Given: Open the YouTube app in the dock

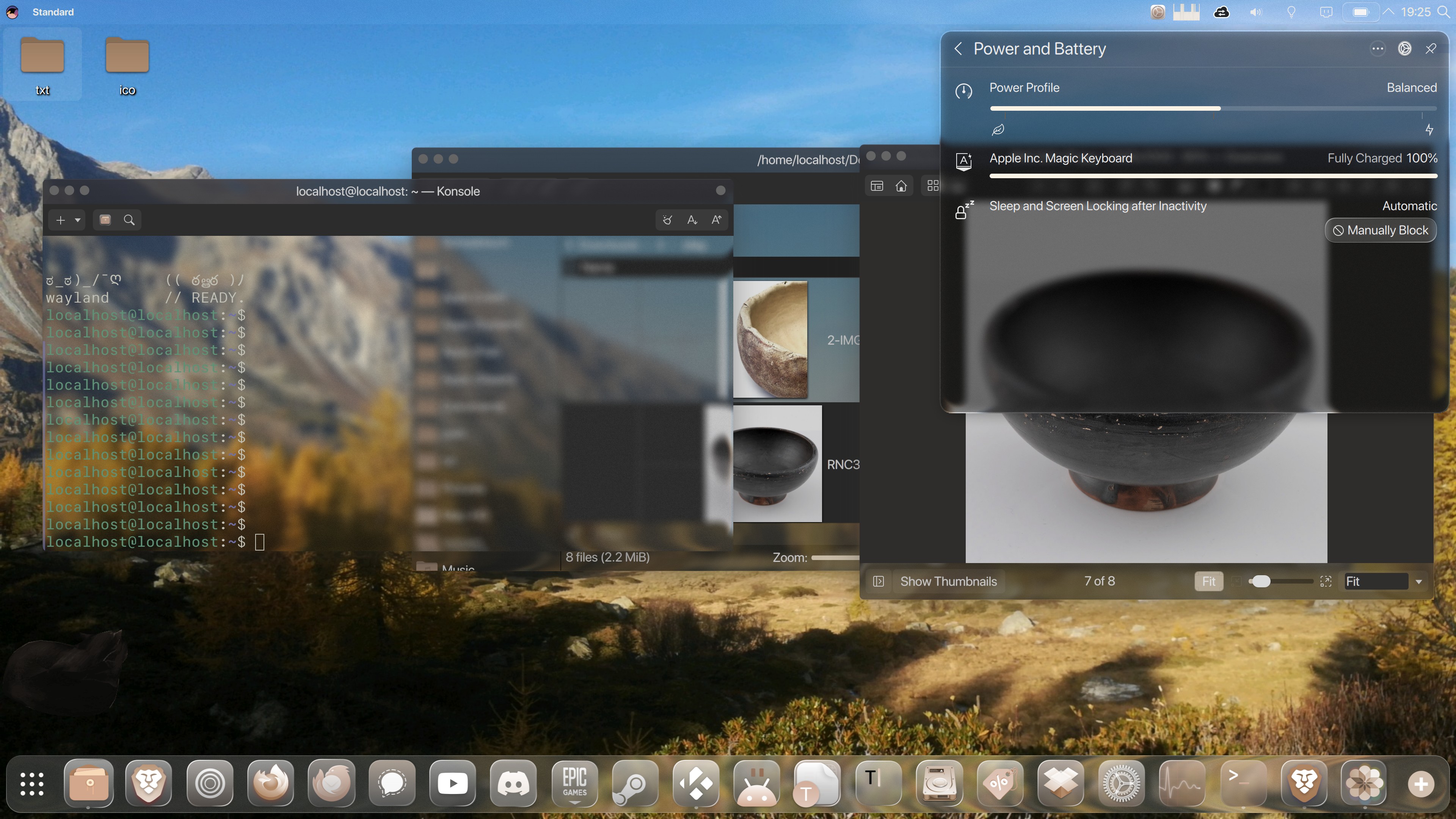Looking at the screenshot, I should (x=453, y=783).
